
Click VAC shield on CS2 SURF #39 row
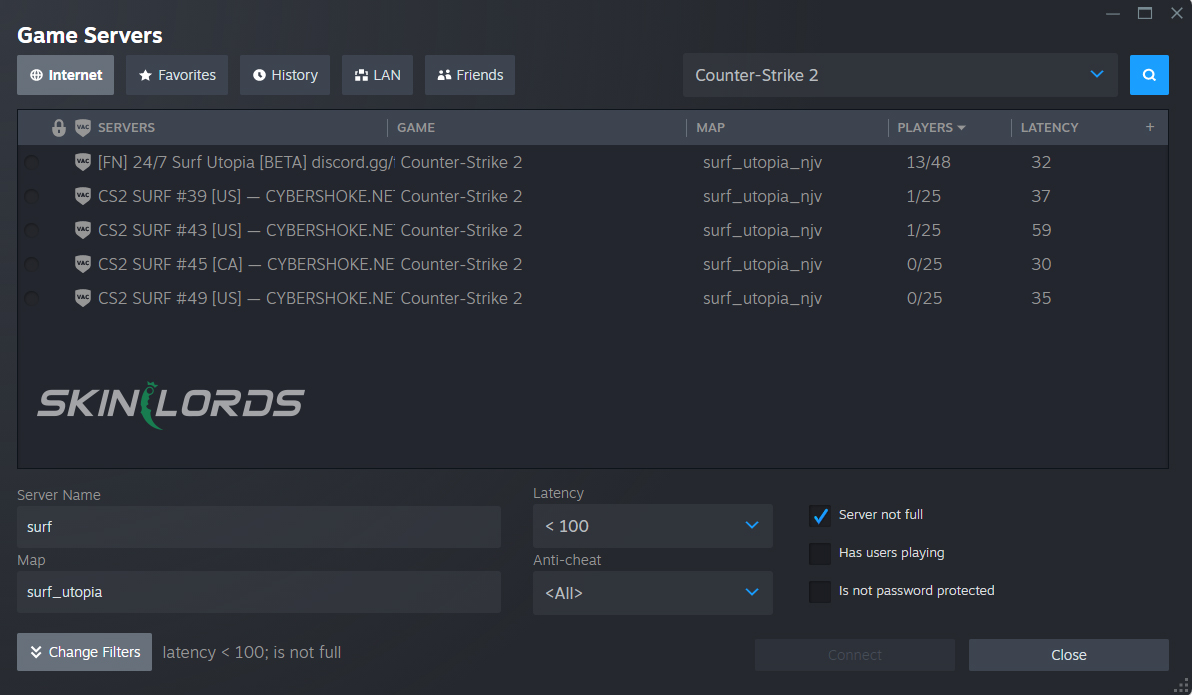click(83, 196)
